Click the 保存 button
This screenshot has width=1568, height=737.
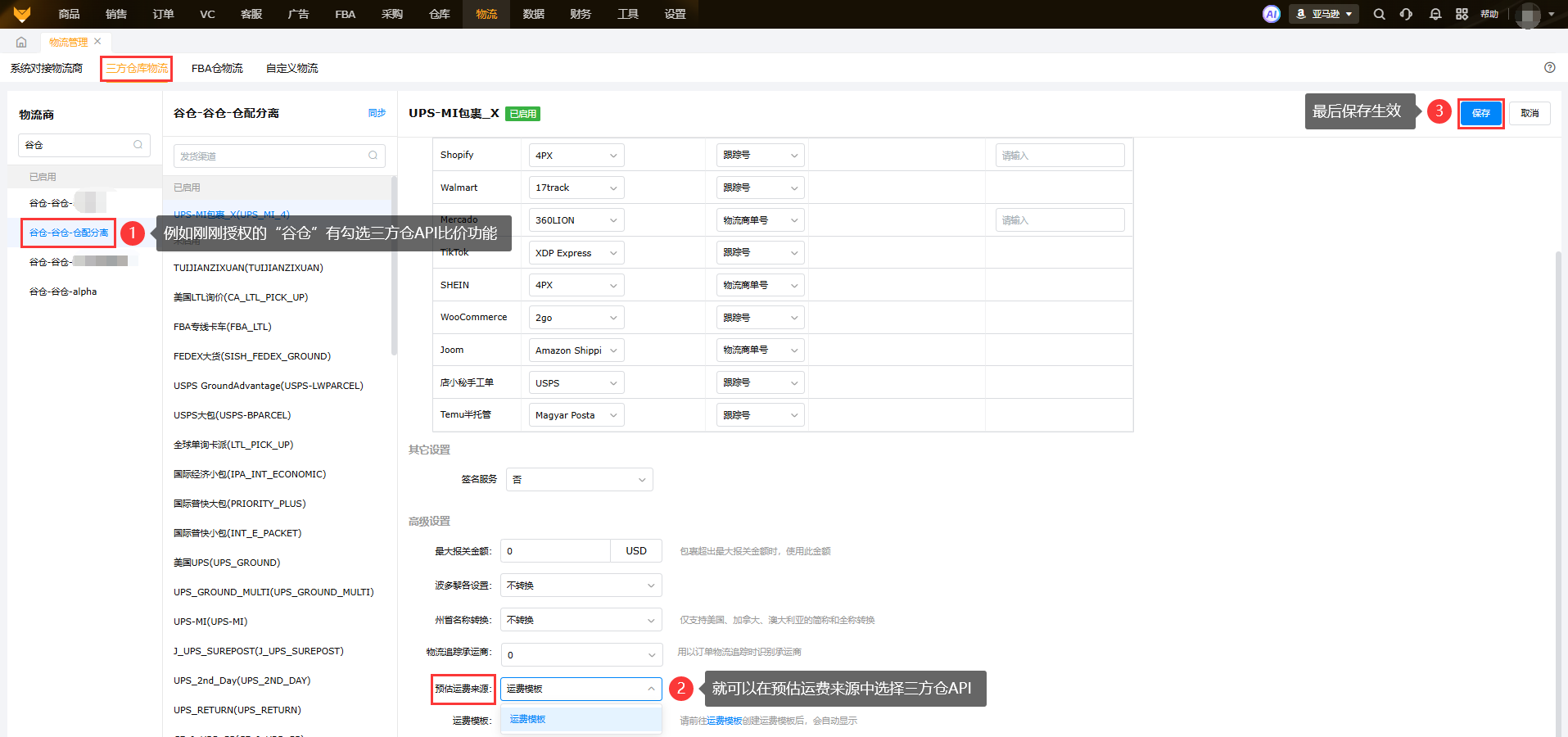[x=1481, y=113]
